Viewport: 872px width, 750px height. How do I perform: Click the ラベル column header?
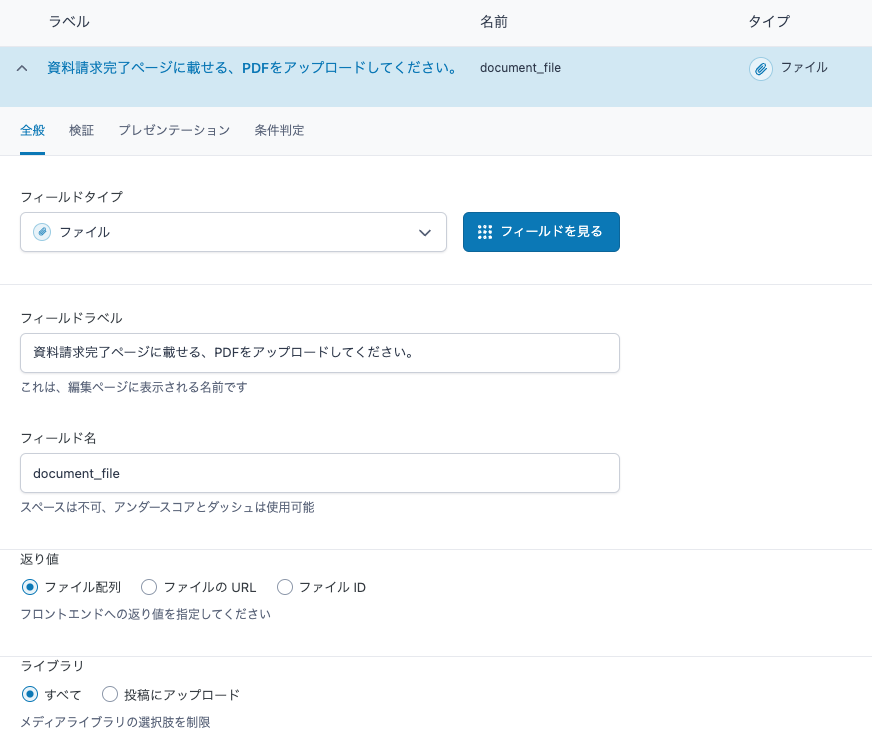[x=69, y=22]
